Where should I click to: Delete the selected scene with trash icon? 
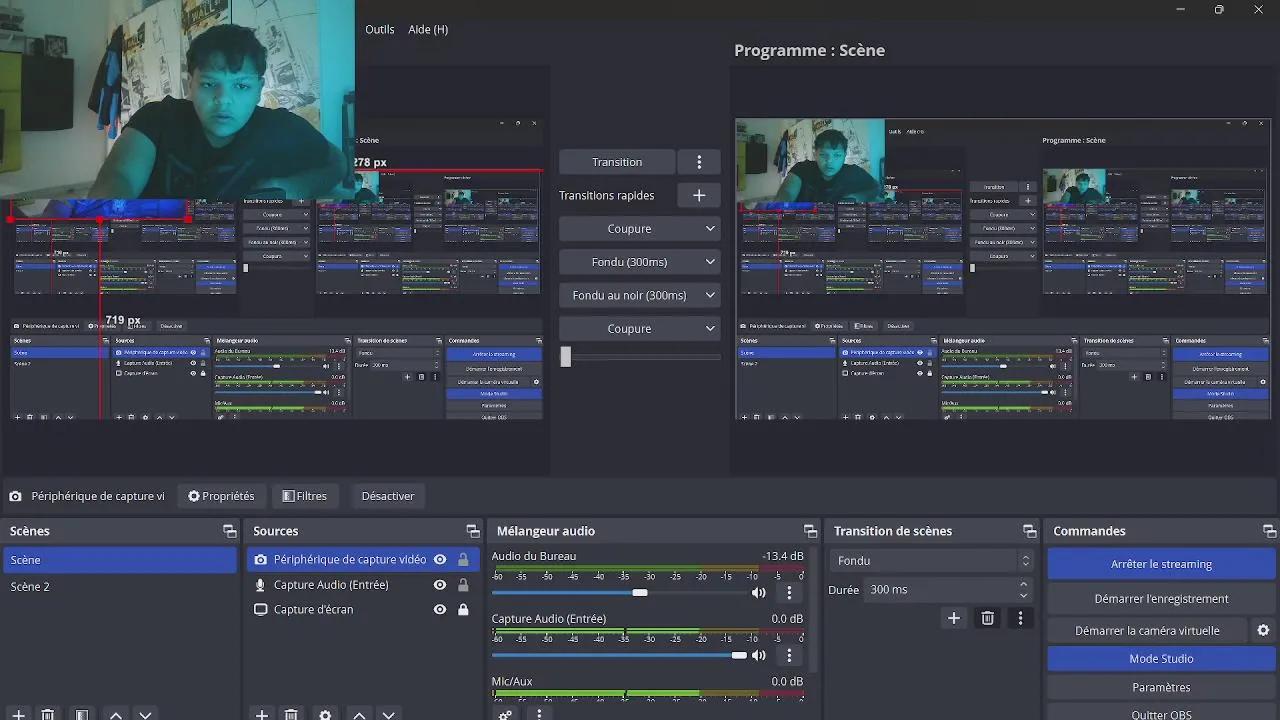point(48,714)
